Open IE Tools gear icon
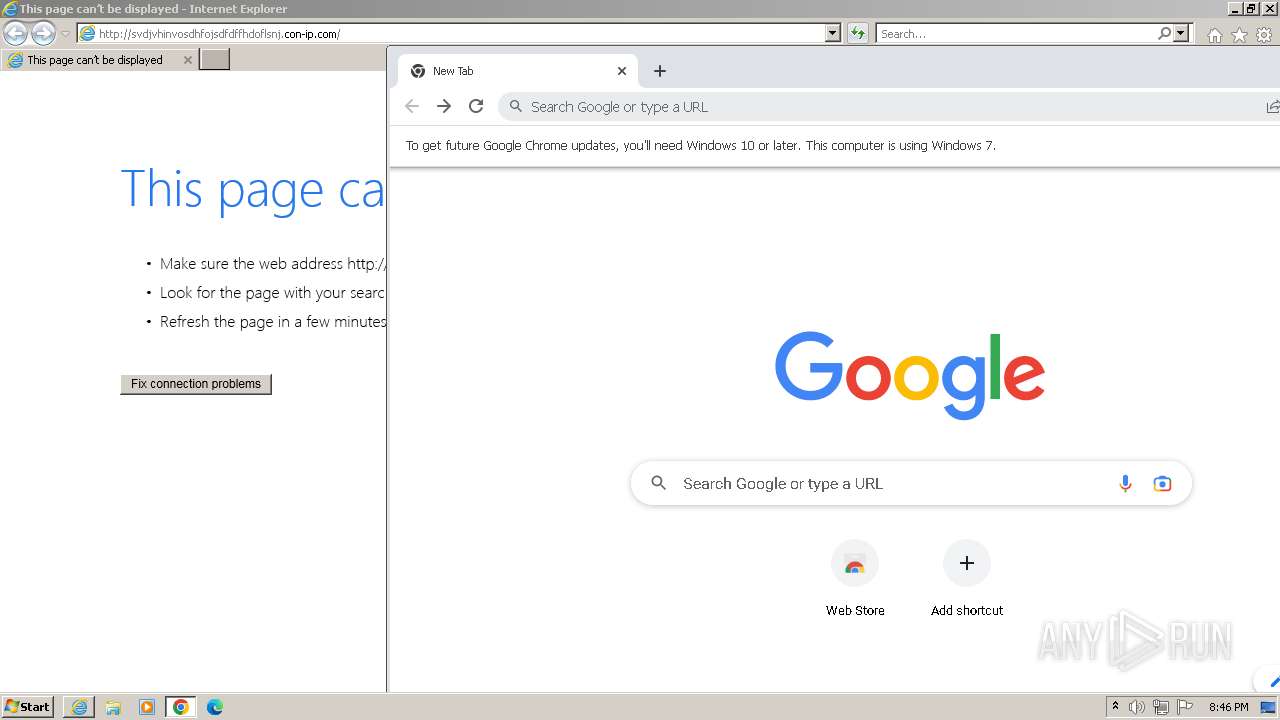Viewport: 1280px width, 720px height. click(1264, 35)
